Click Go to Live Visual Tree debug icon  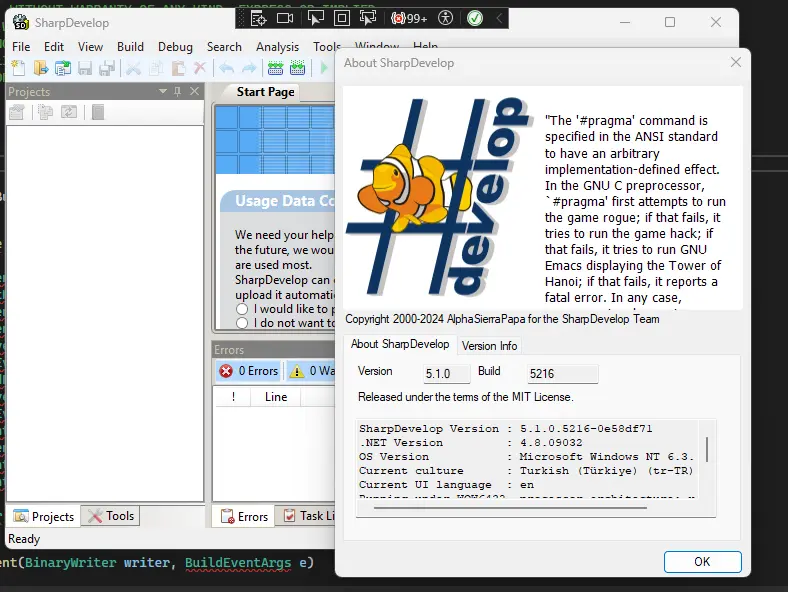[259, 19]
